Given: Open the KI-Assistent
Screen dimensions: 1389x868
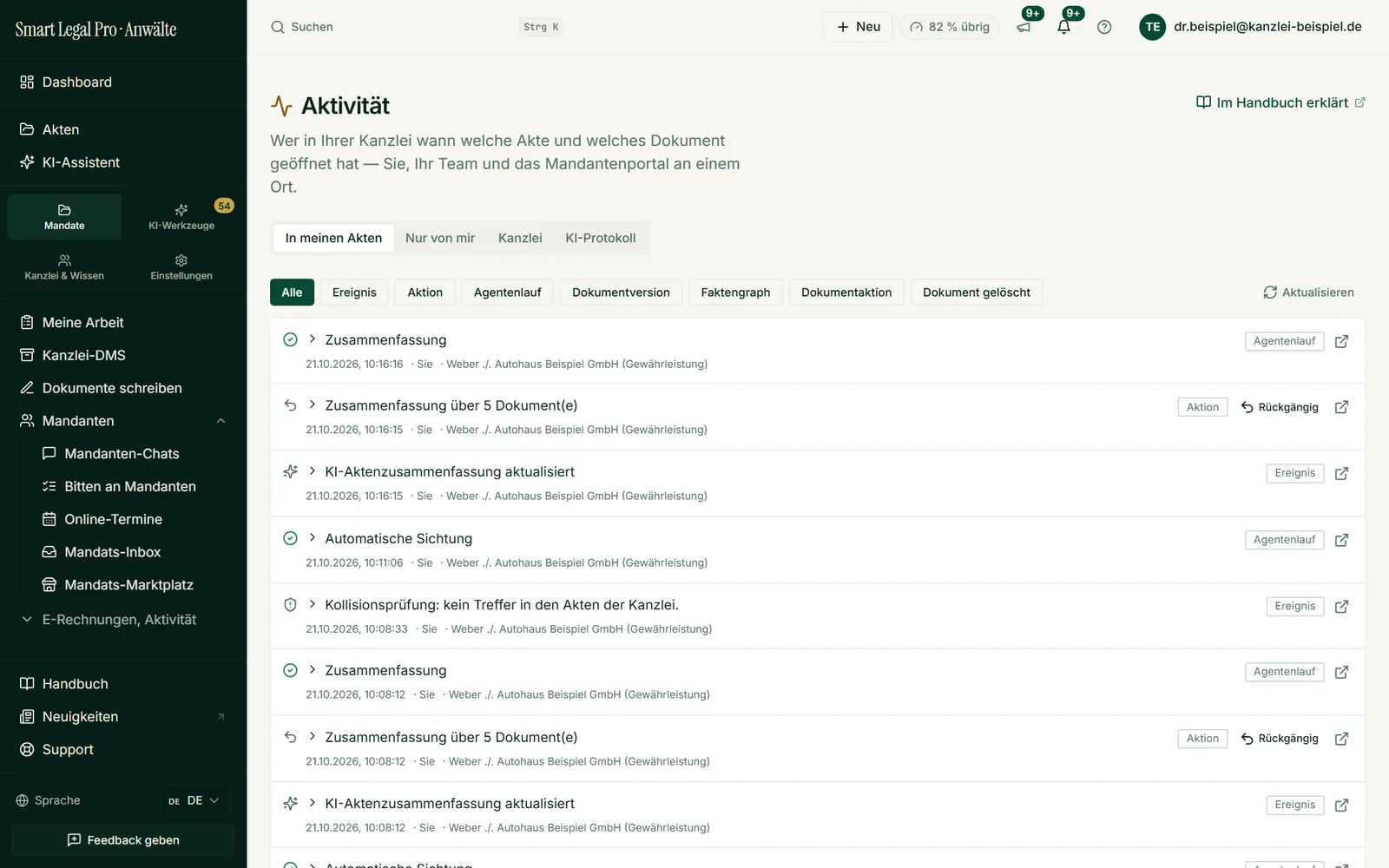Looking at the screenshot, I should point(123,162).
